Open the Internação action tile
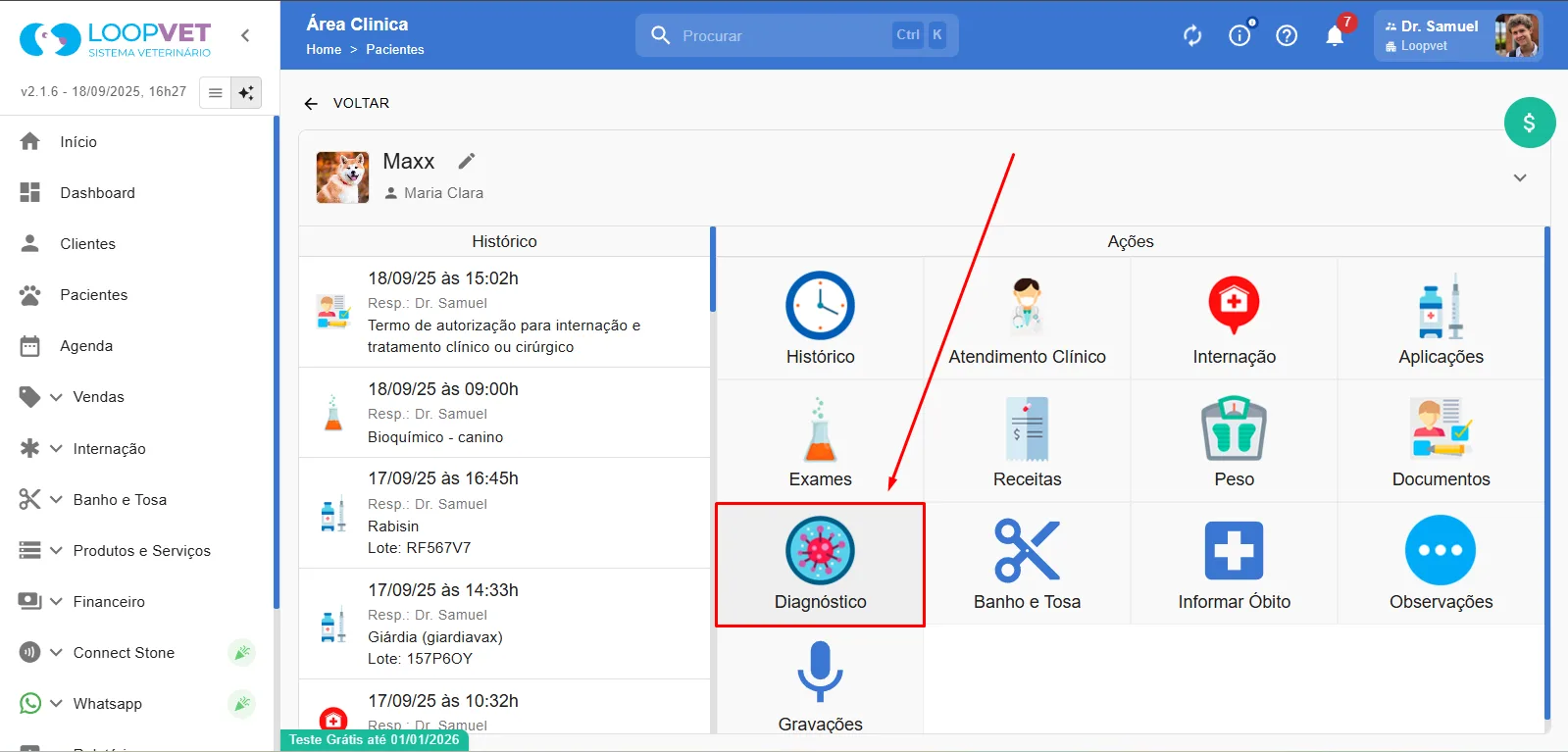This screenshot has height=752, width=1568. click(x=1234, y=319)
